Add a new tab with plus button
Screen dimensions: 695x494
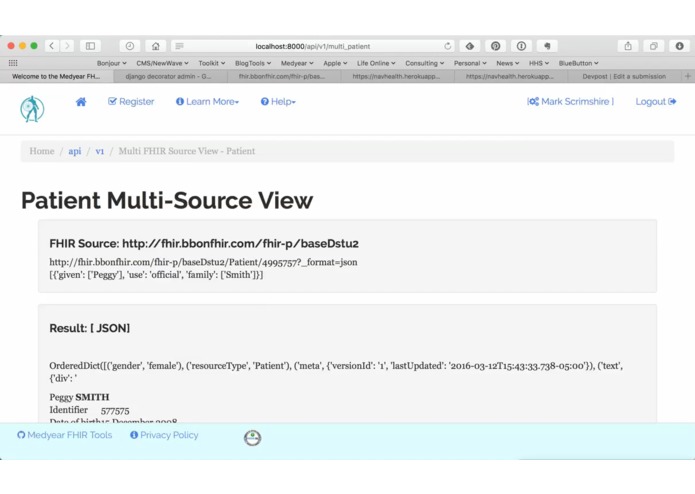(687, 76)
